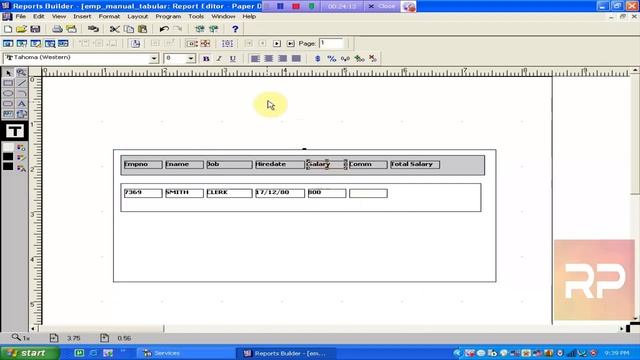
Task: Click the Open folder icon
Action: point(21,29)
